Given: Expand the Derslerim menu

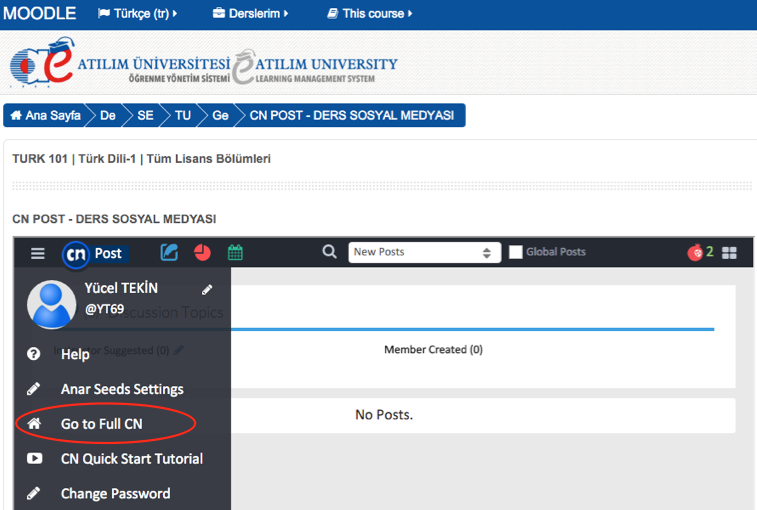Looking at the screenshot, I should click(x=251, y=14).
